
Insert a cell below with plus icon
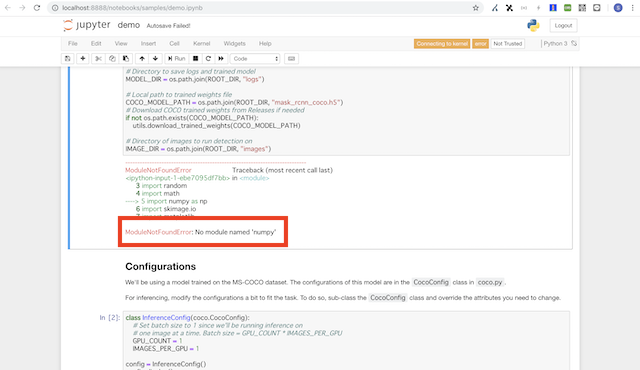pyautogui.click(x=83, y=59)
